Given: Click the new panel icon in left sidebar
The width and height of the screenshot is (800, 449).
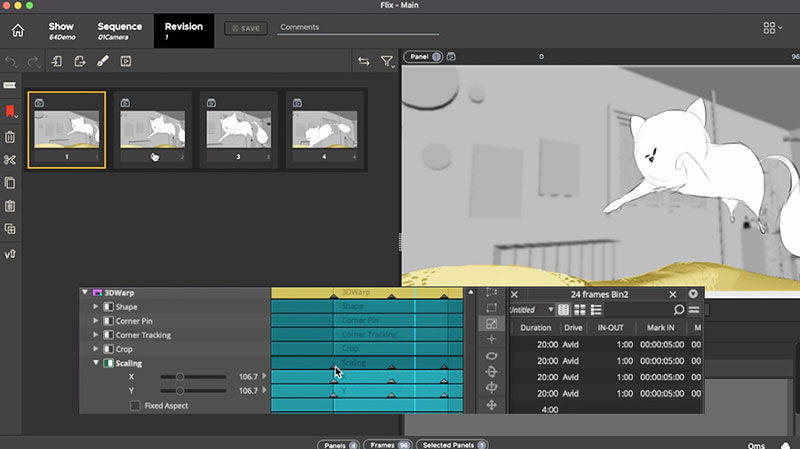Looking at the screenshot, I should [x=10, y=85].
